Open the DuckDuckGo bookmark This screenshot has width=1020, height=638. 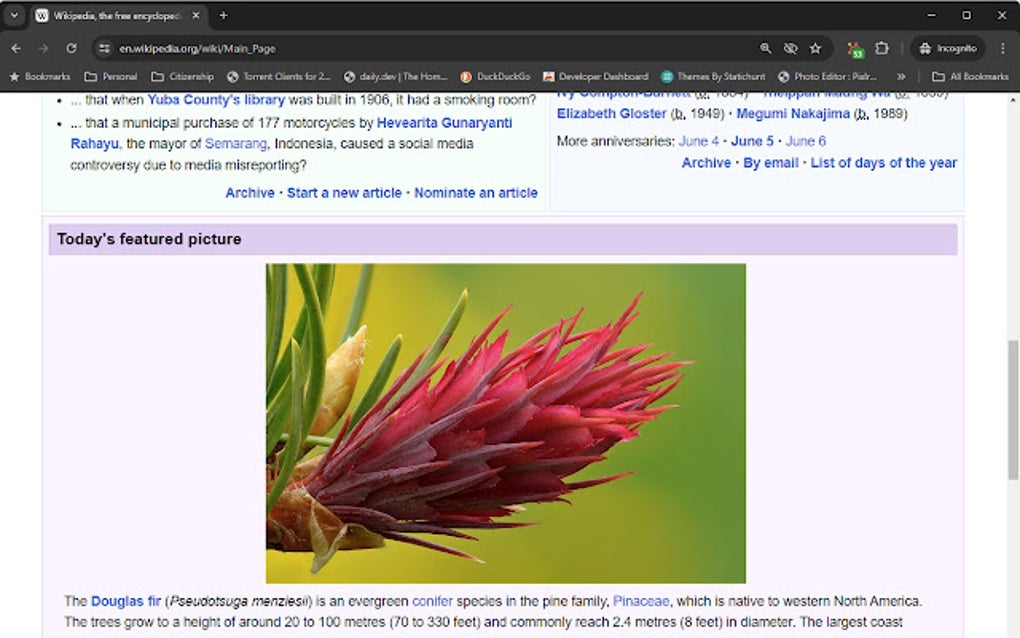pyautogui.click(x=501, y=76)
